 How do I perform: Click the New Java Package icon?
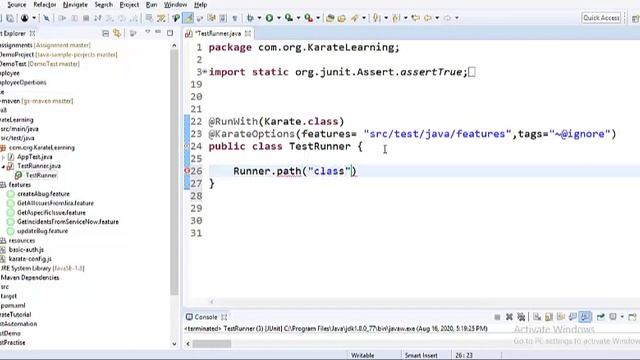[x=330, y=18]
